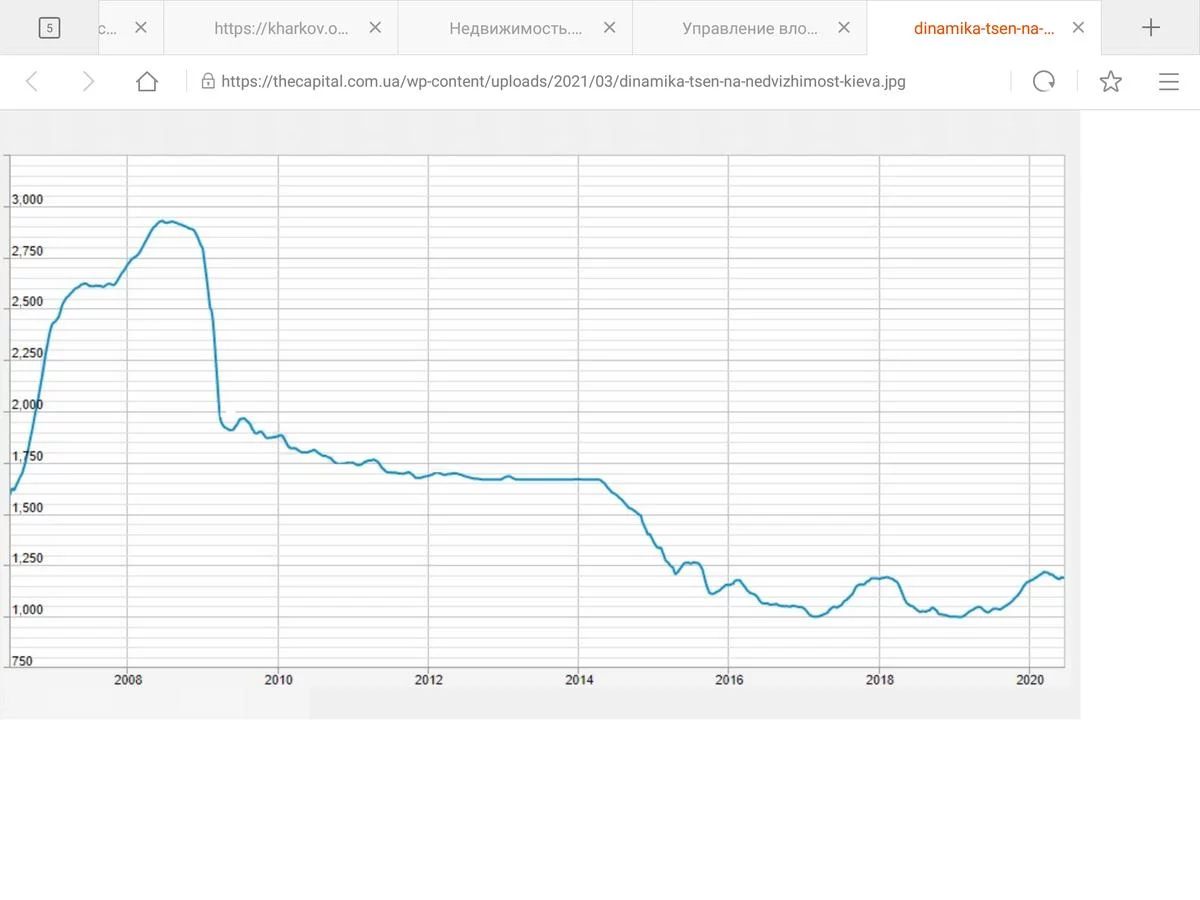The height and width of the screenshot is (900, 1200).
Task: Bookmark this page with the star
Action: 1110,82
